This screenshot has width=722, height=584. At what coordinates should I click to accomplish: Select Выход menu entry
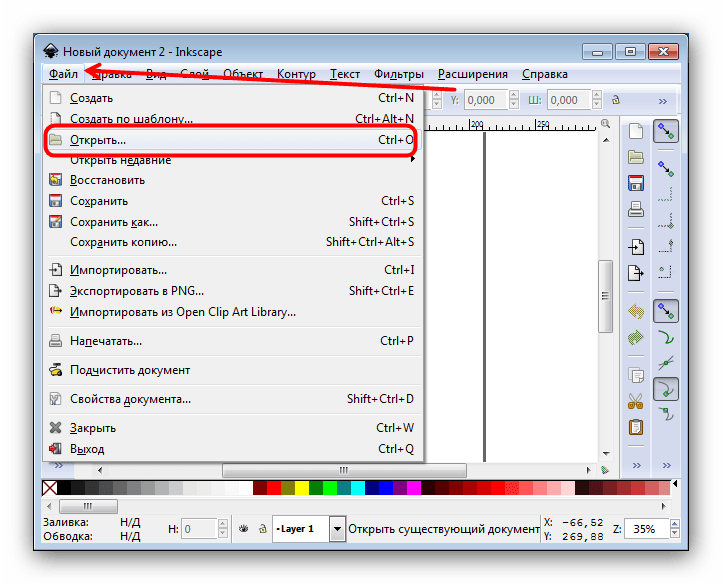point(232,449)
